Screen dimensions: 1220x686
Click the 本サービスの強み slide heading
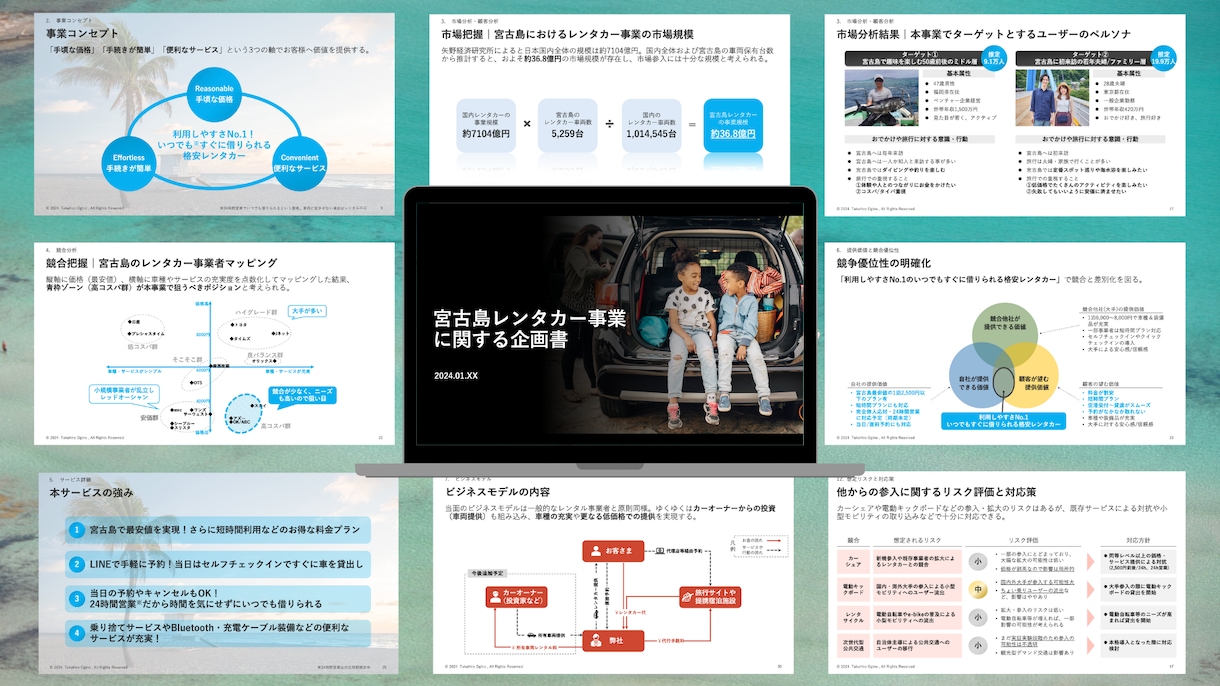pos(90,493)
